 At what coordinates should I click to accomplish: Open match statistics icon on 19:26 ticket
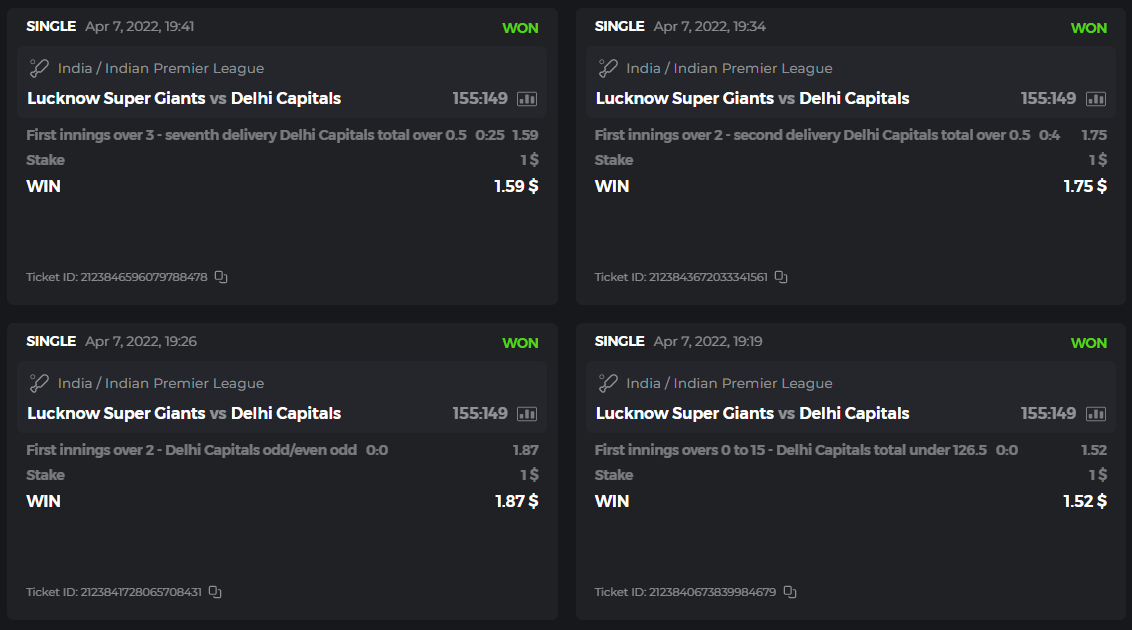[x=527, y=414]
